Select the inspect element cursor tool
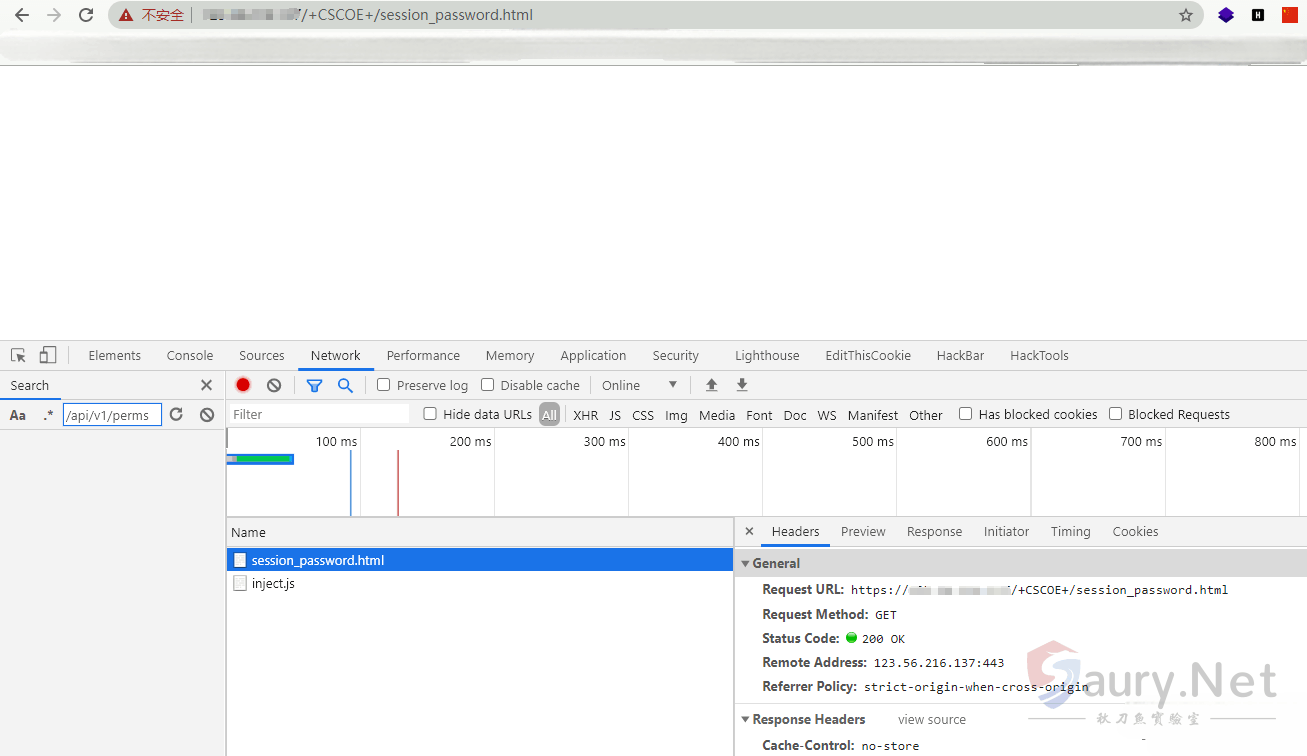Viewport: 1307px width, 756px height. [17, 355]
